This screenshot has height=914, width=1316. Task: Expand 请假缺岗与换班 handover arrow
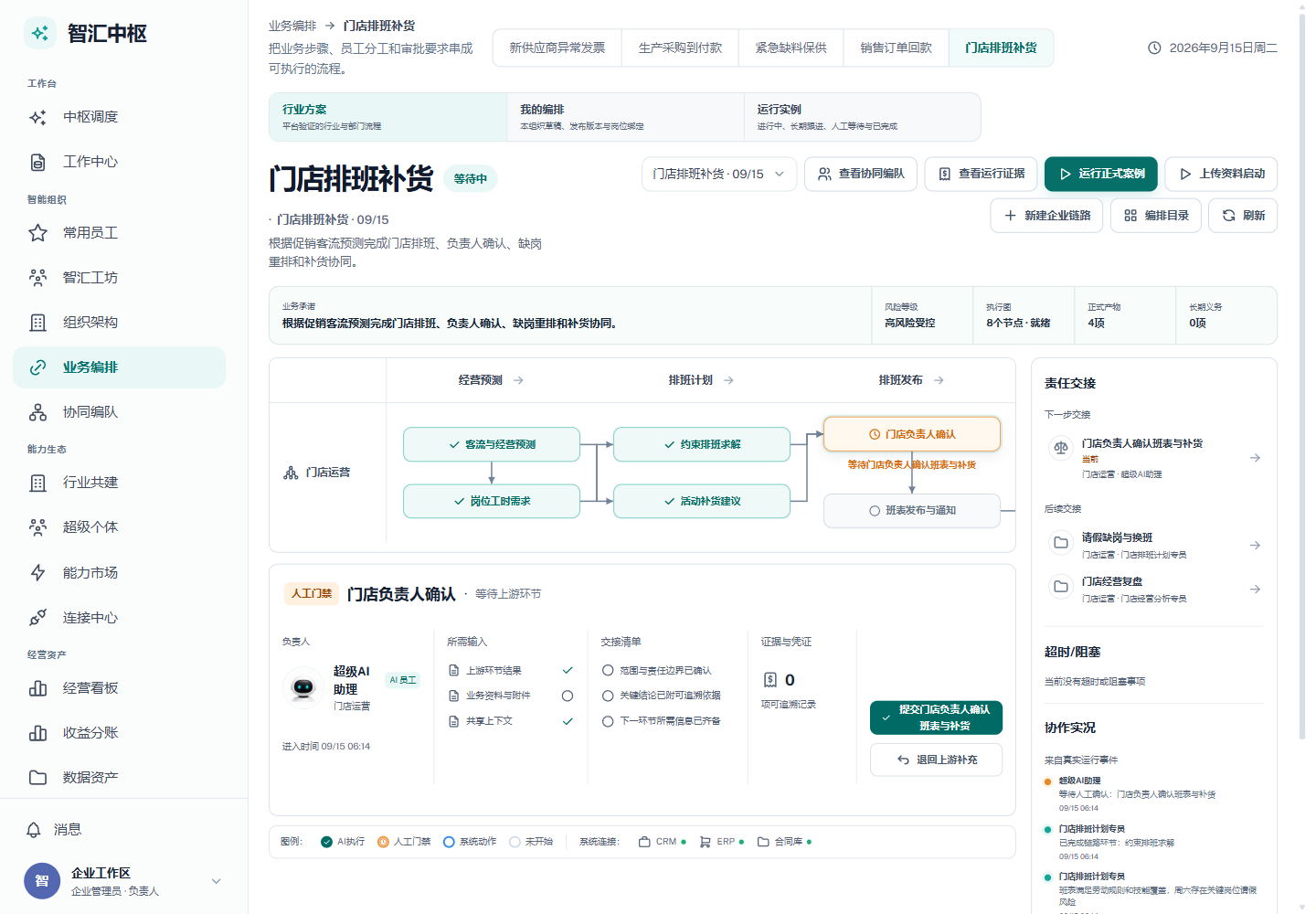click(x=1256, y=546)
